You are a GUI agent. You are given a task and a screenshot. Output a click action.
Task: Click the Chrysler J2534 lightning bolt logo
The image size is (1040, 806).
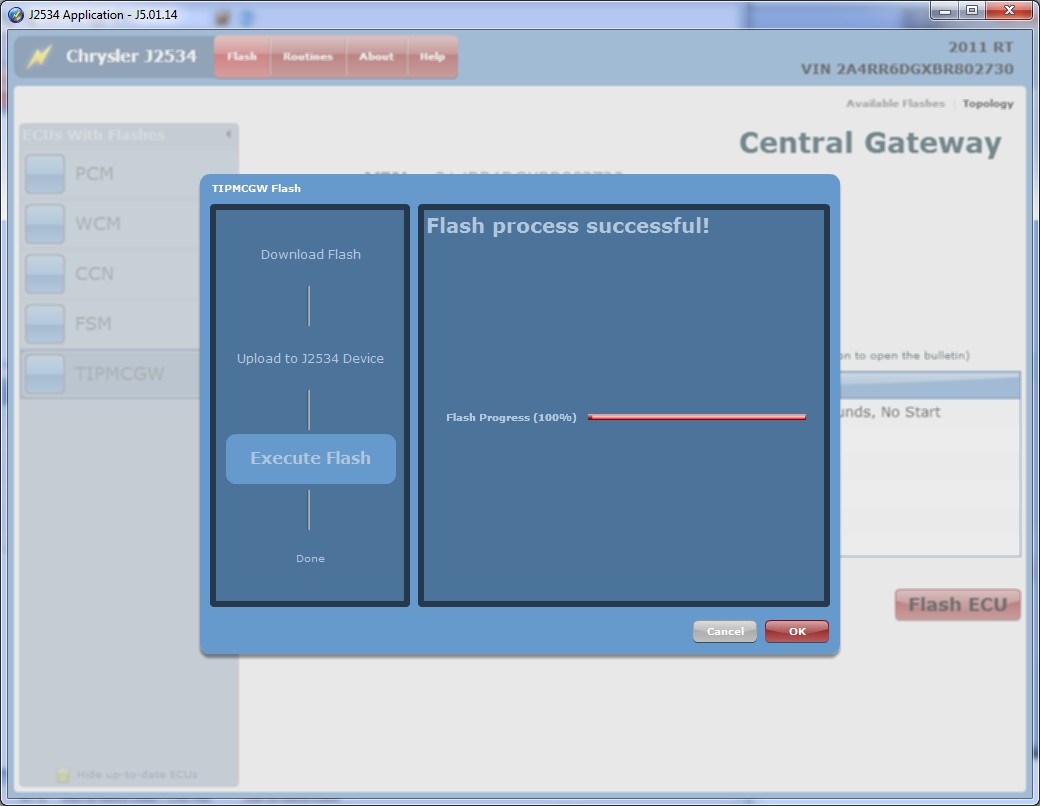(x=39, y=57)
